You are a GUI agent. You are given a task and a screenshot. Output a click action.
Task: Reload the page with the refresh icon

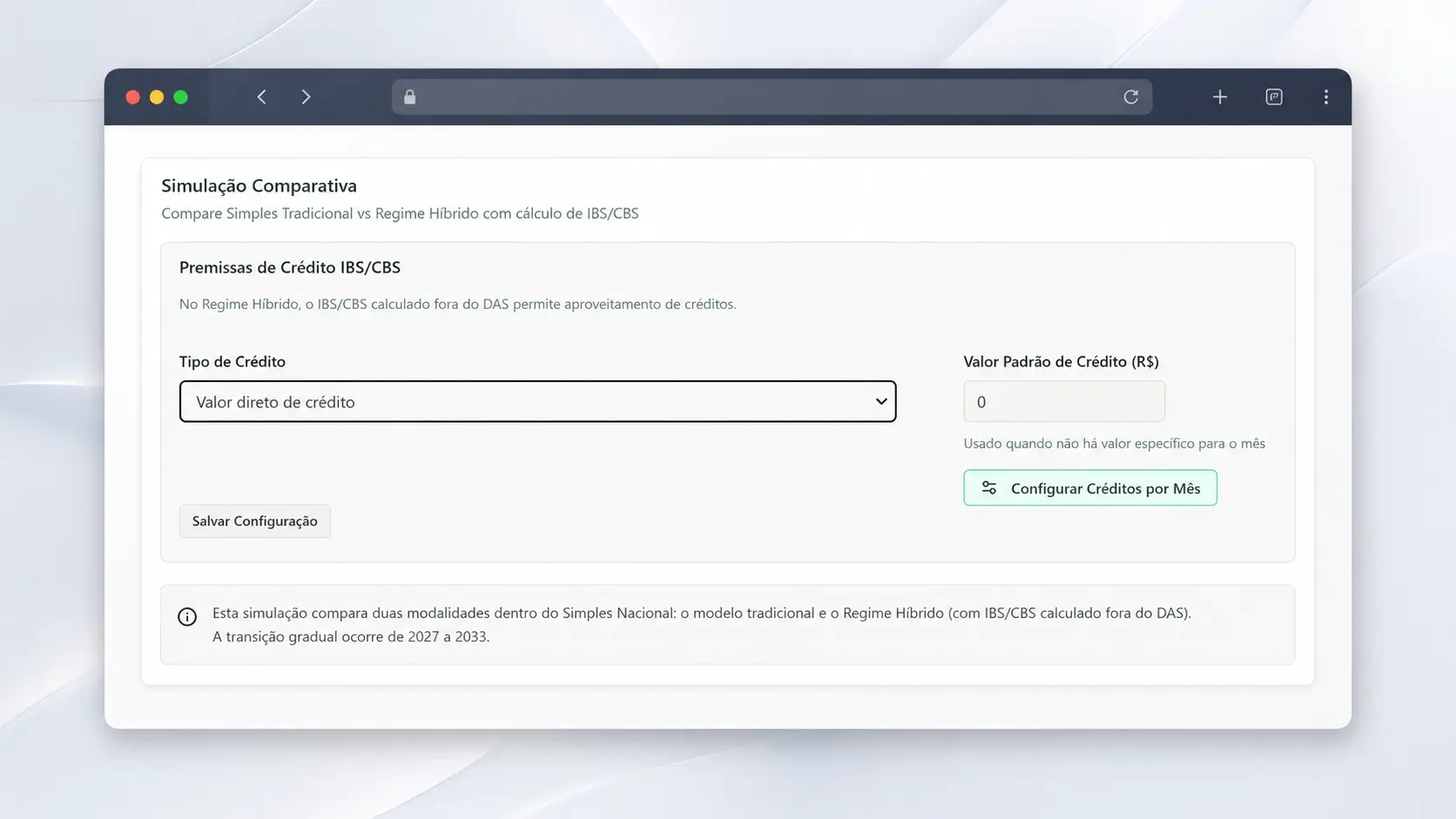coord(1130,97)
